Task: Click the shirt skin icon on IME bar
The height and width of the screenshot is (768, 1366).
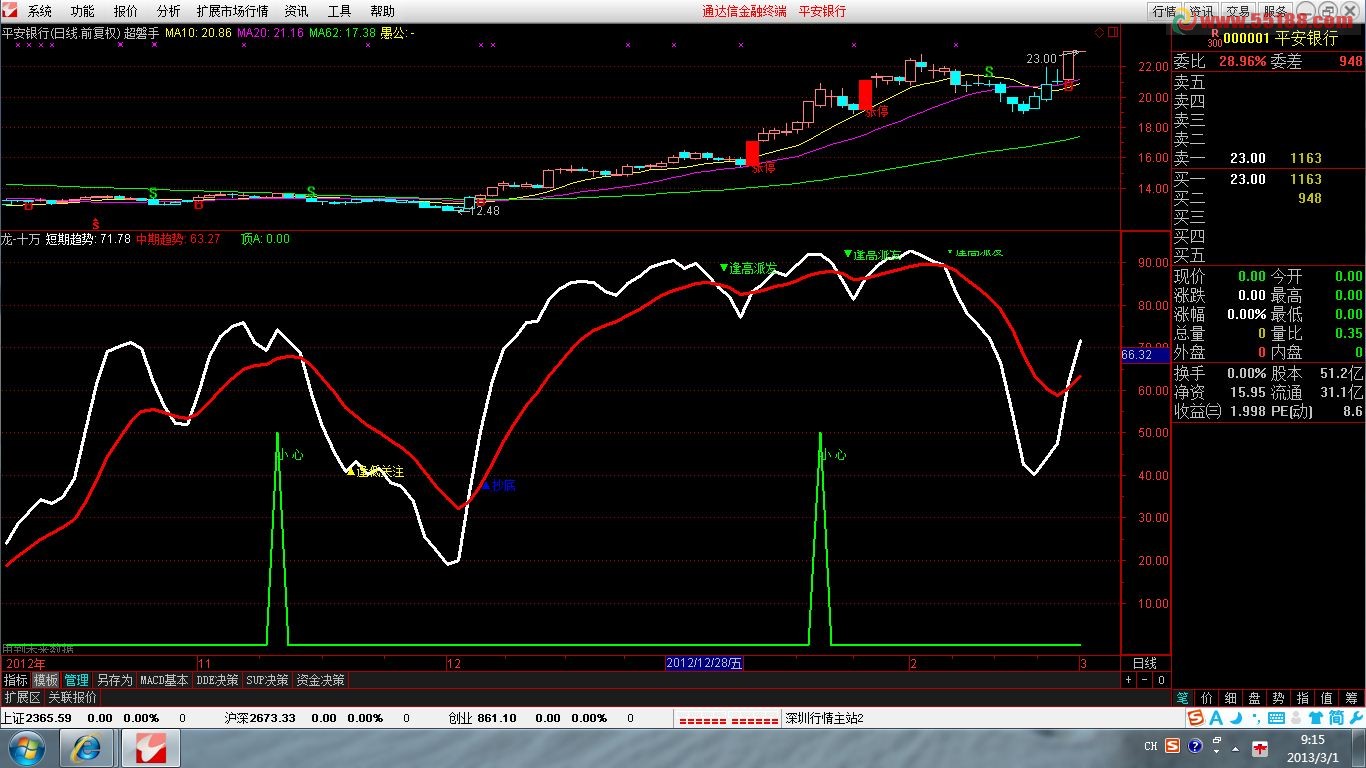Action: coord(1315,718)
